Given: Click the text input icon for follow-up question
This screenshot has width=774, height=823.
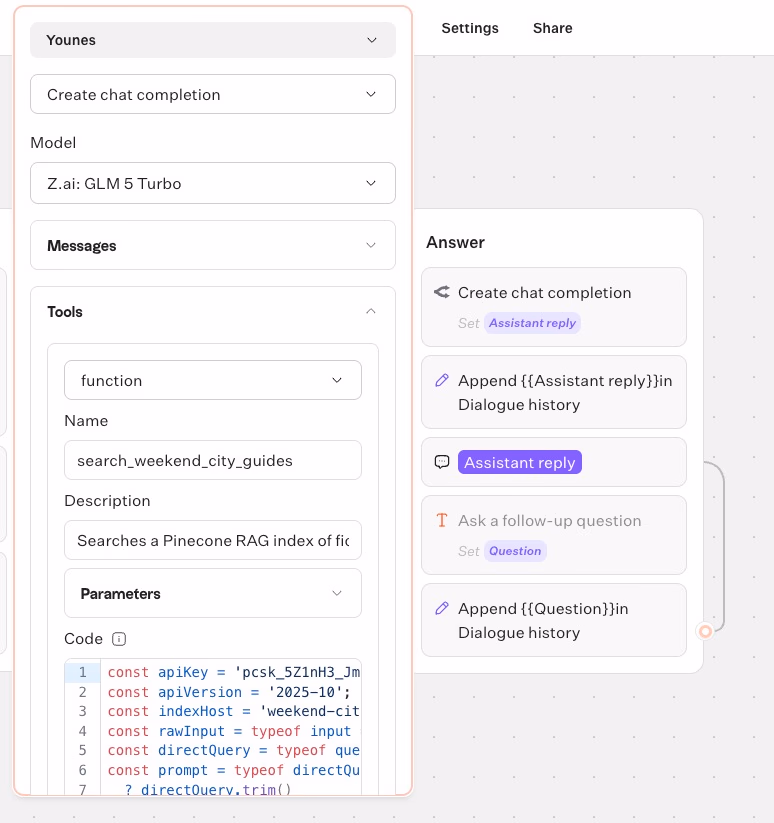Looking at the screenshot, I should coord(441,521).
